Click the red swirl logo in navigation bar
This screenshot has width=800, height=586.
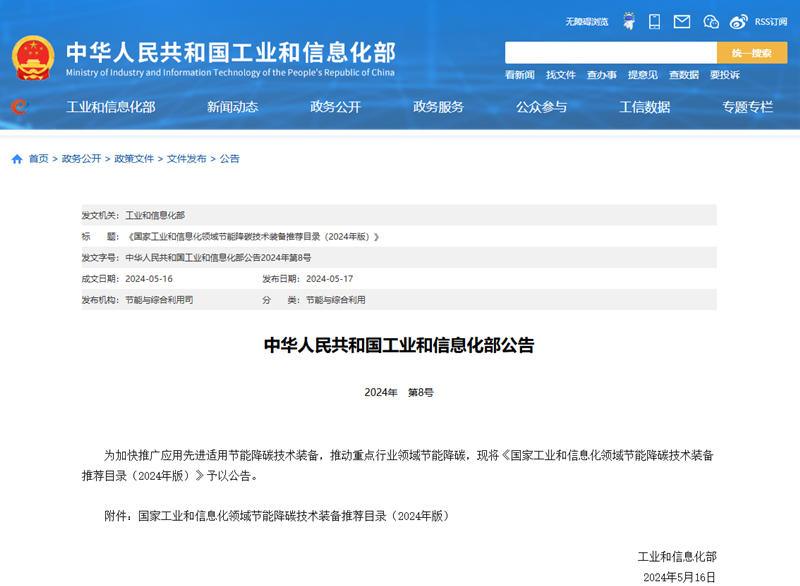point(19,107)
